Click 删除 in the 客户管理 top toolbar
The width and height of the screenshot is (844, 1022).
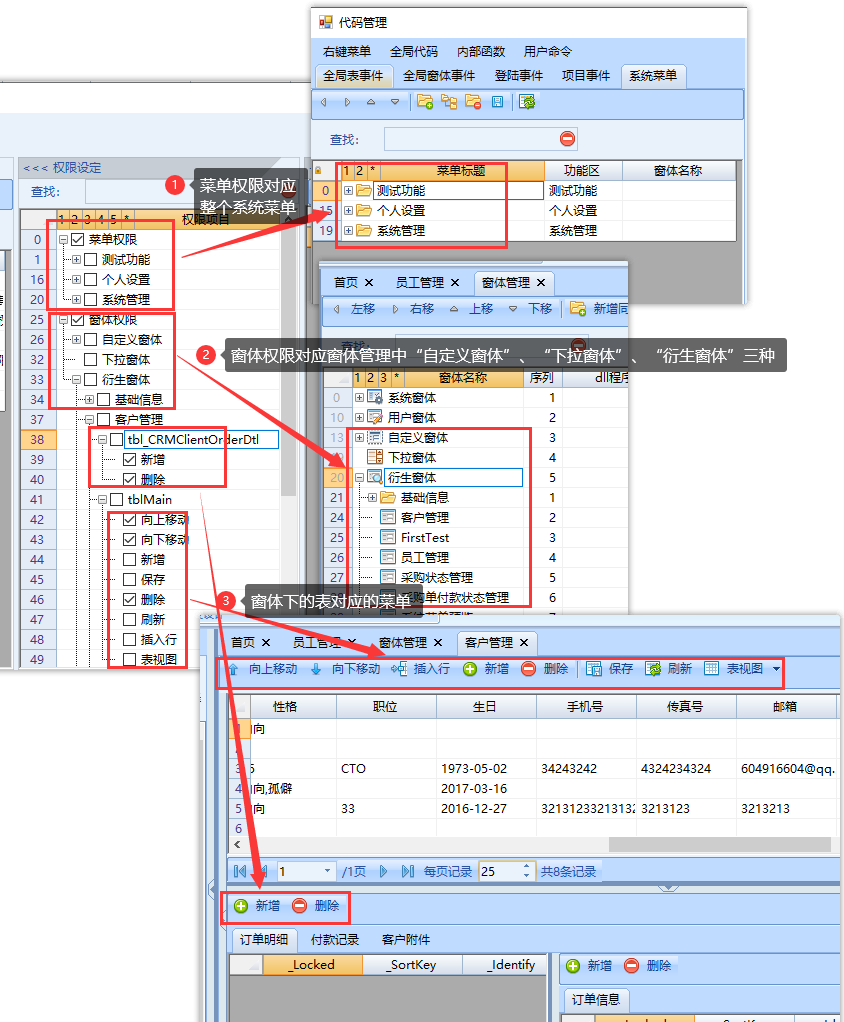[546, 669]
